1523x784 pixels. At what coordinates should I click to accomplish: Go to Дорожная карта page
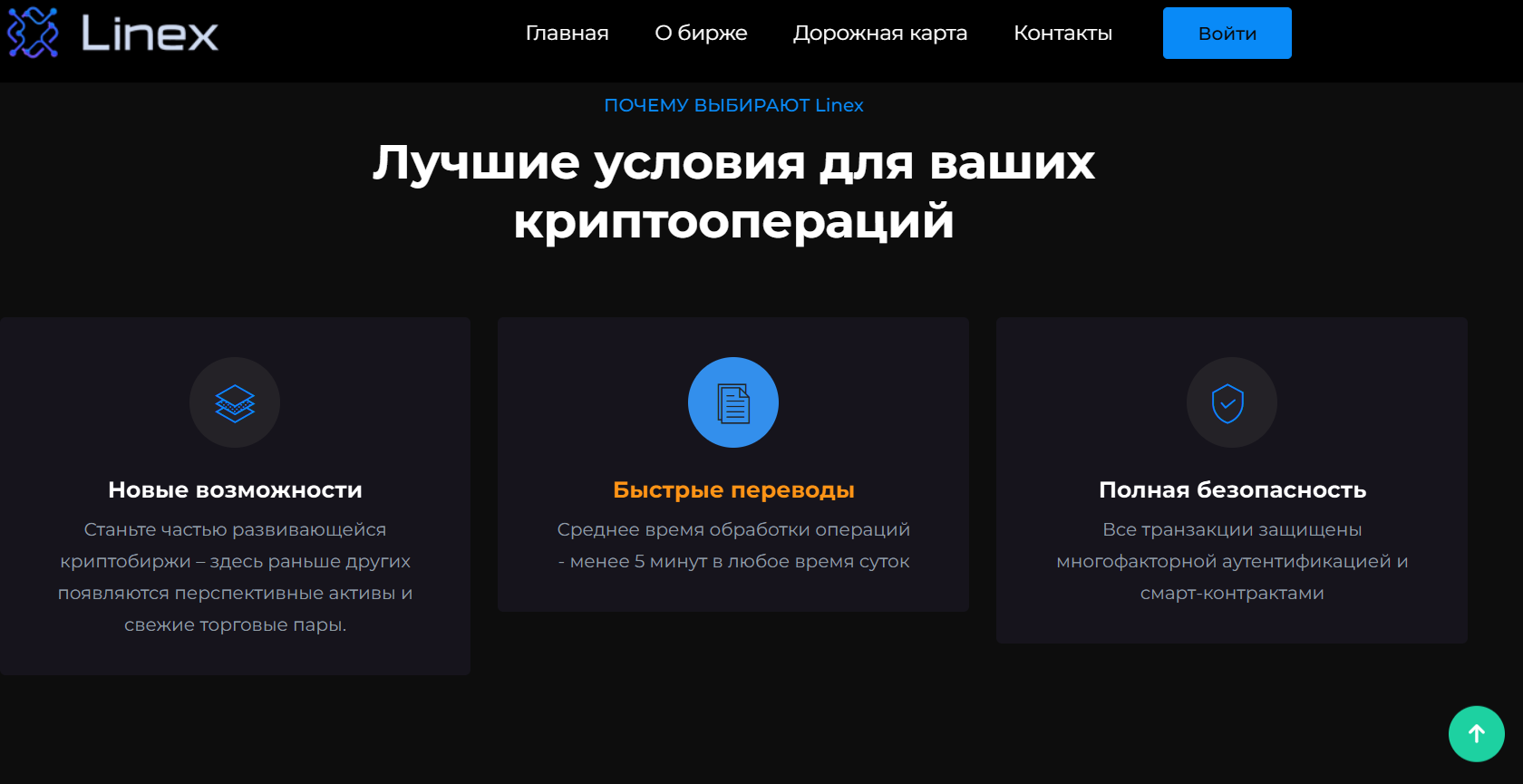(880, 34)
